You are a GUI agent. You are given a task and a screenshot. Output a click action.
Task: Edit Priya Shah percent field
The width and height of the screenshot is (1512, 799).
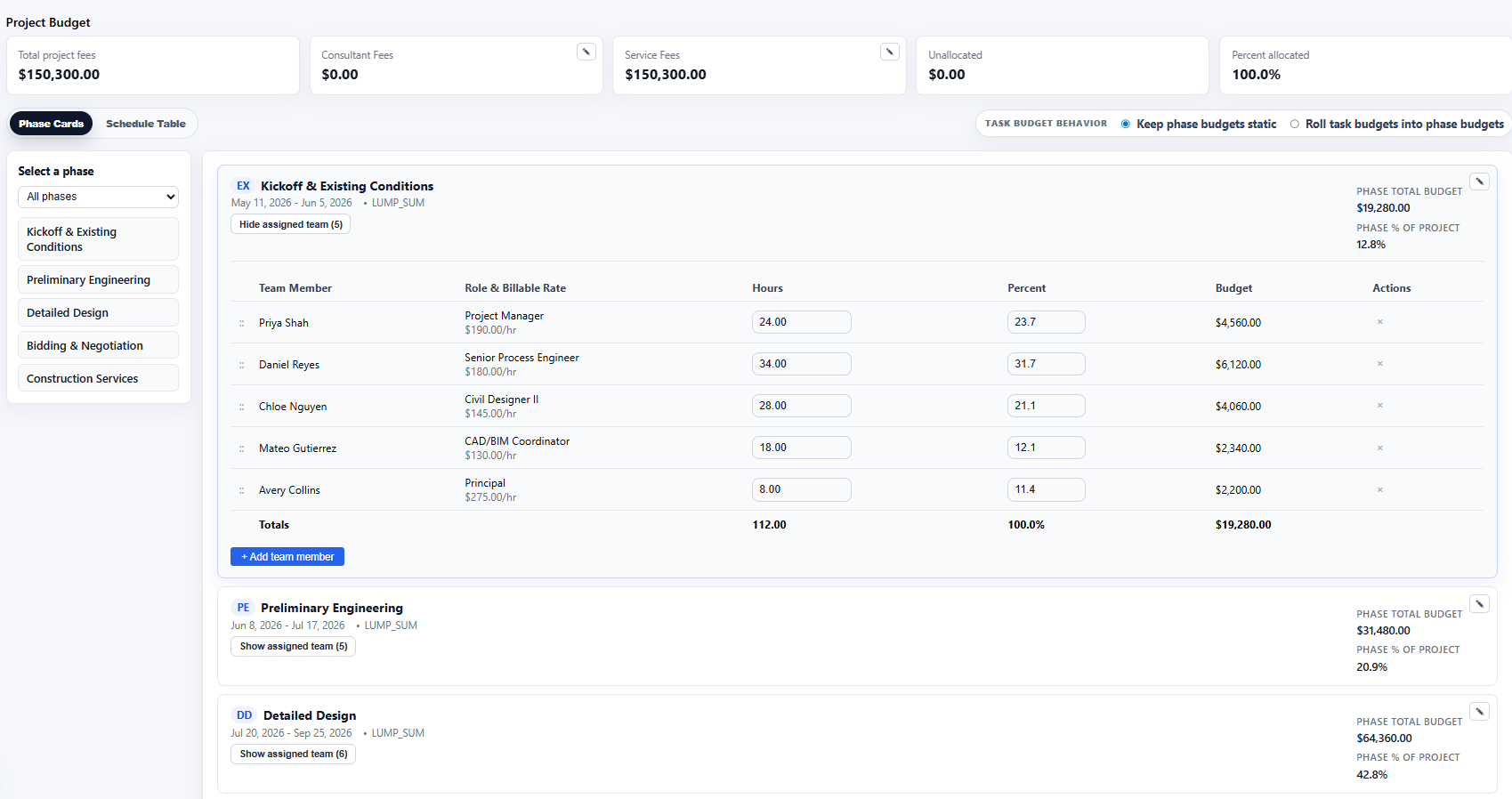pos(1047,322)
